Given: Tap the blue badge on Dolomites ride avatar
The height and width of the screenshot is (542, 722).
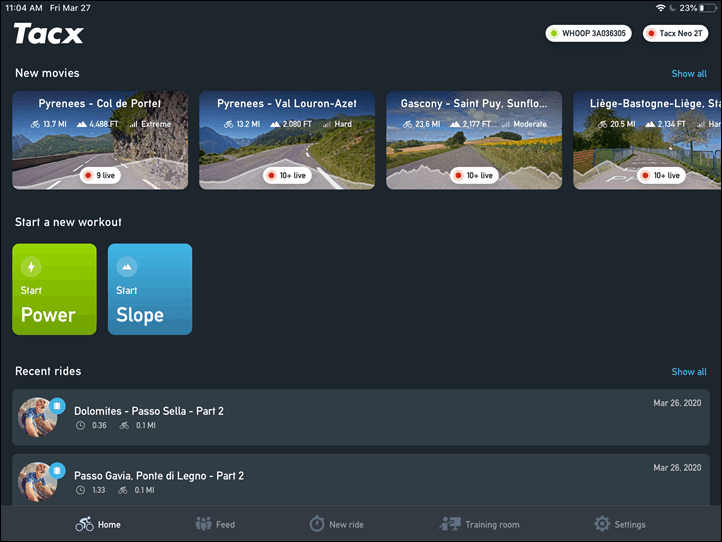Looking at the screenshot, I should [x=57, y=406].
